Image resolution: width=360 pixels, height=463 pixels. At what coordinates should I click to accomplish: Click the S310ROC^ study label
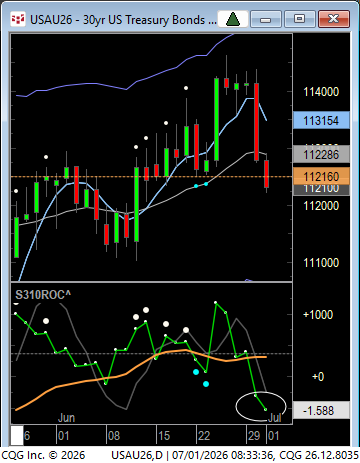pyautogui.click(x=43, y=295)
